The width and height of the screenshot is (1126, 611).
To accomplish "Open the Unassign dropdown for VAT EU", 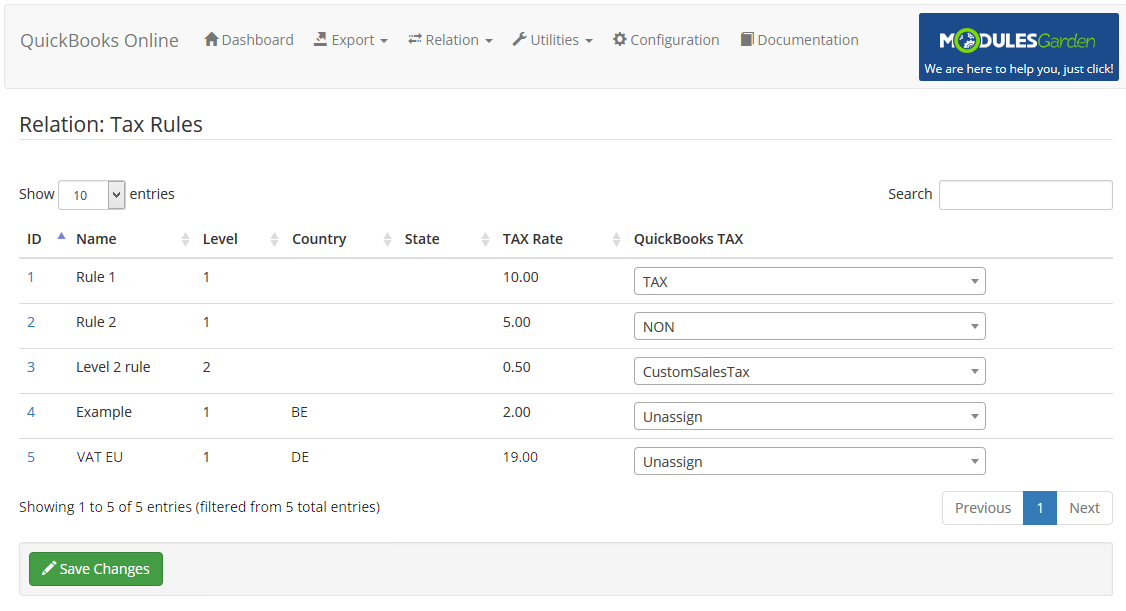I will pyautogui.click(x=809, y=461).
